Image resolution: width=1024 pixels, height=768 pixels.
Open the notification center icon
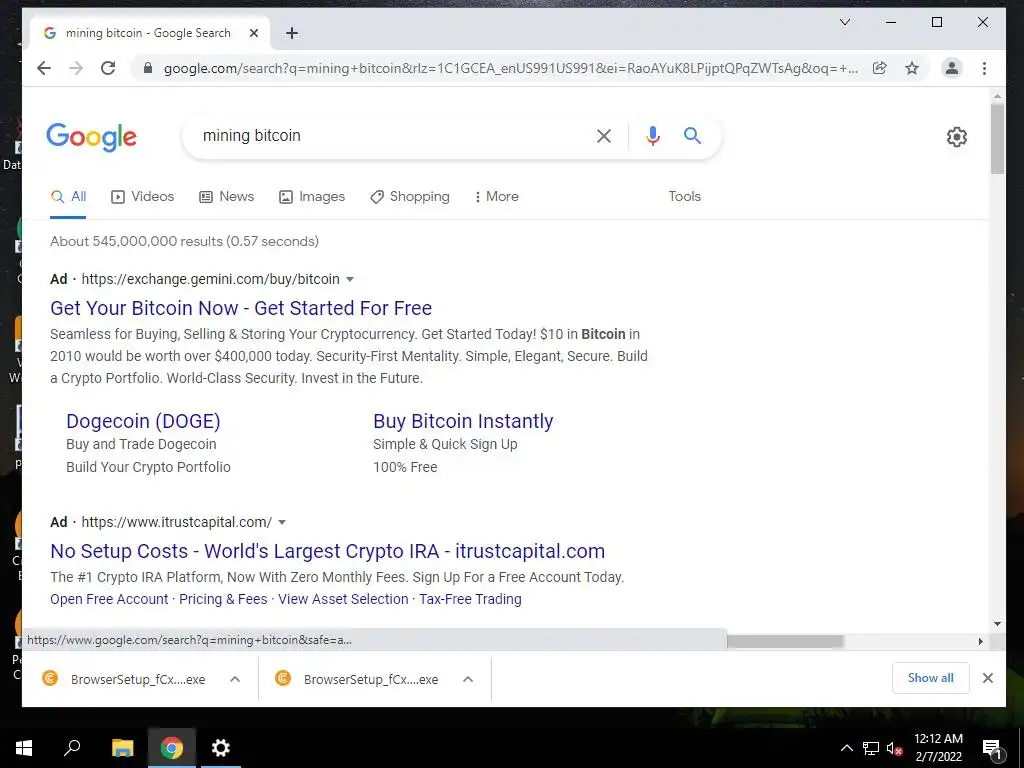[x=991, y=749]
